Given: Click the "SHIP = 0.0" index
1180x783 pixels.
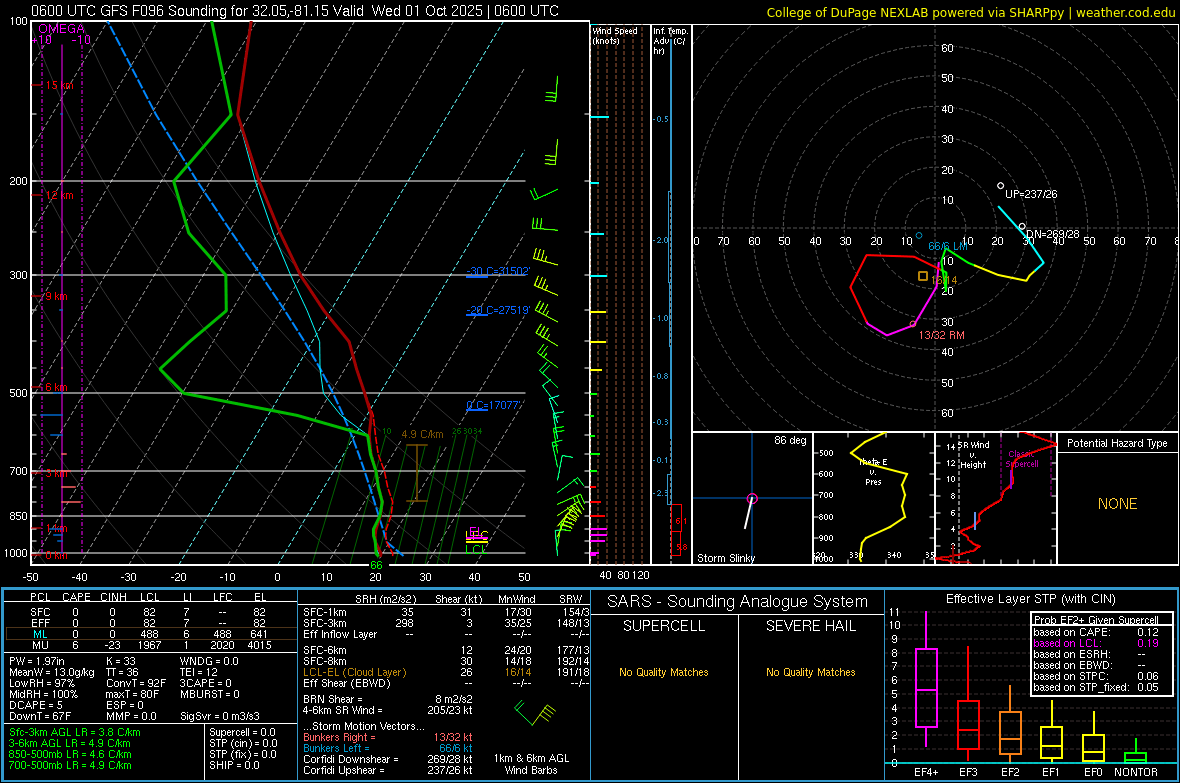Looking at the screenshot, I should click(x=234, y=765).
